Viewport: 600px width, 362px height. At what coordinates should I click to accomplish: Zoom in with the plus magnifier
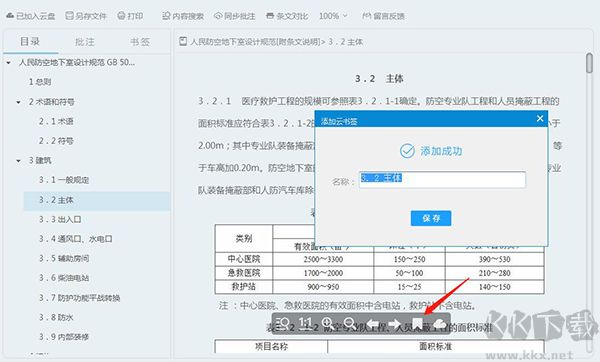click(x=328, y=324)
